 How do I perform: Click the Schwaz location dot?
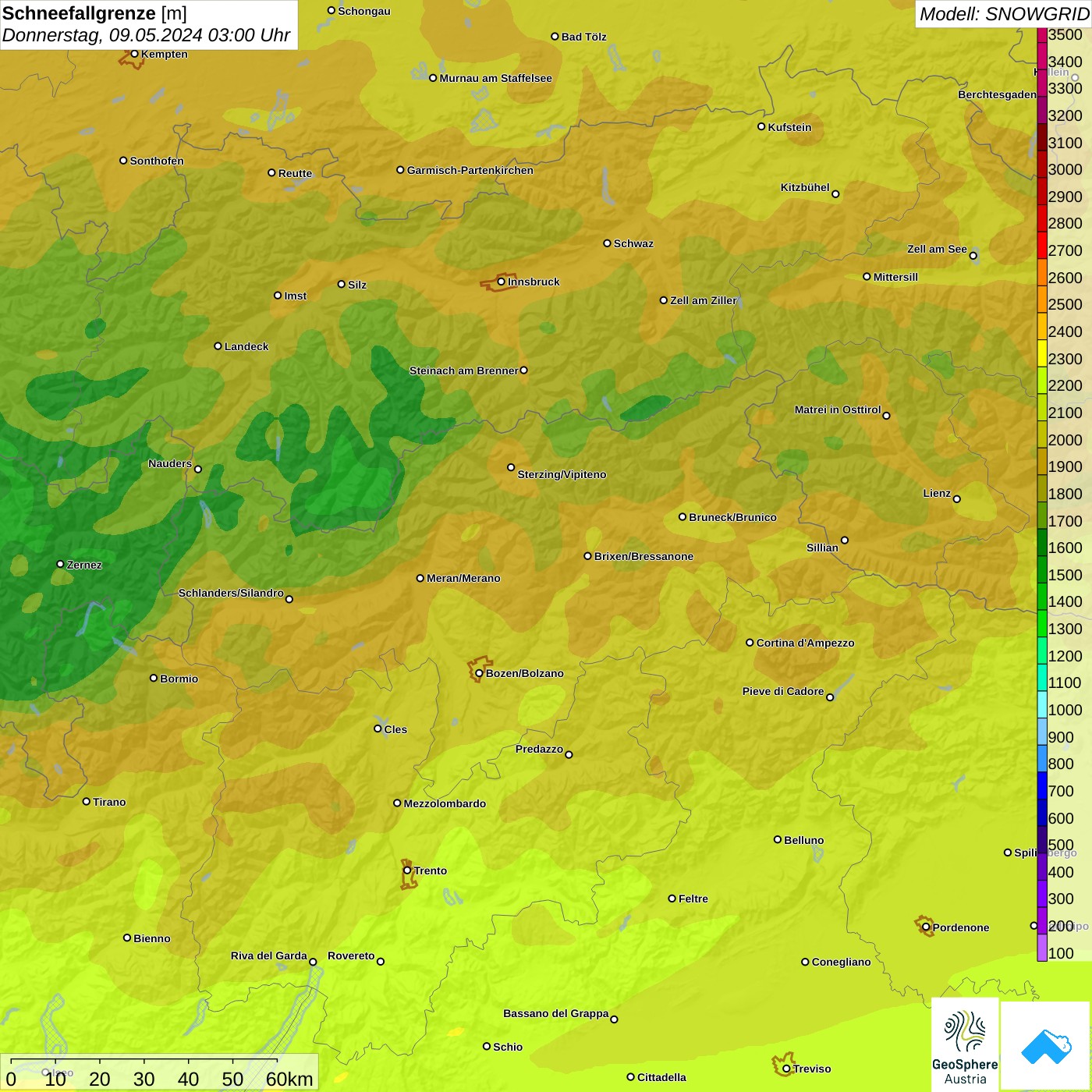[608, 243]
